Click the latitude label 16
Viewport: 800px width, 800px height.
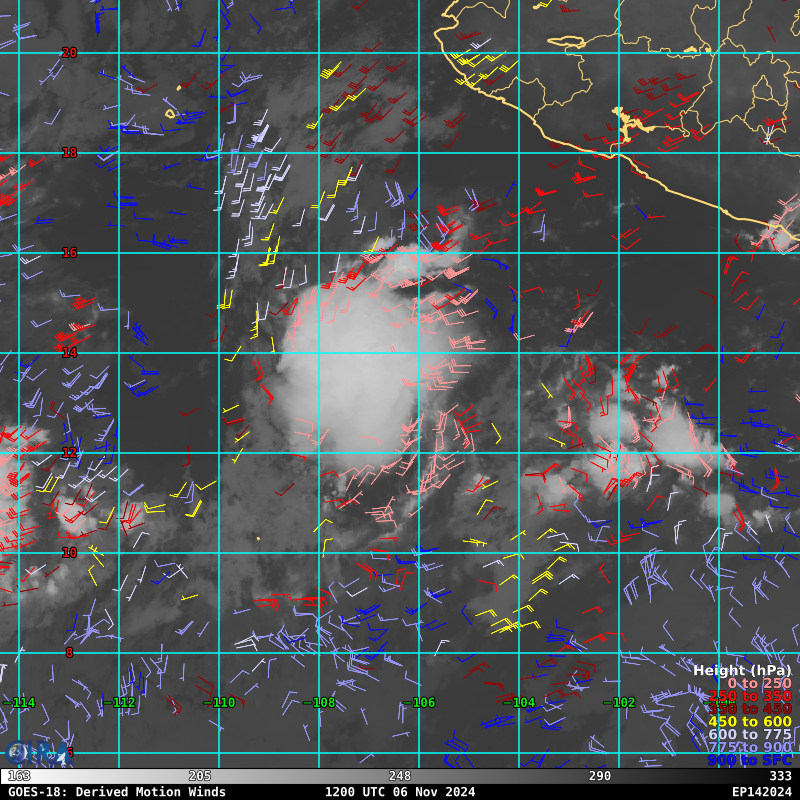(69, 253)
